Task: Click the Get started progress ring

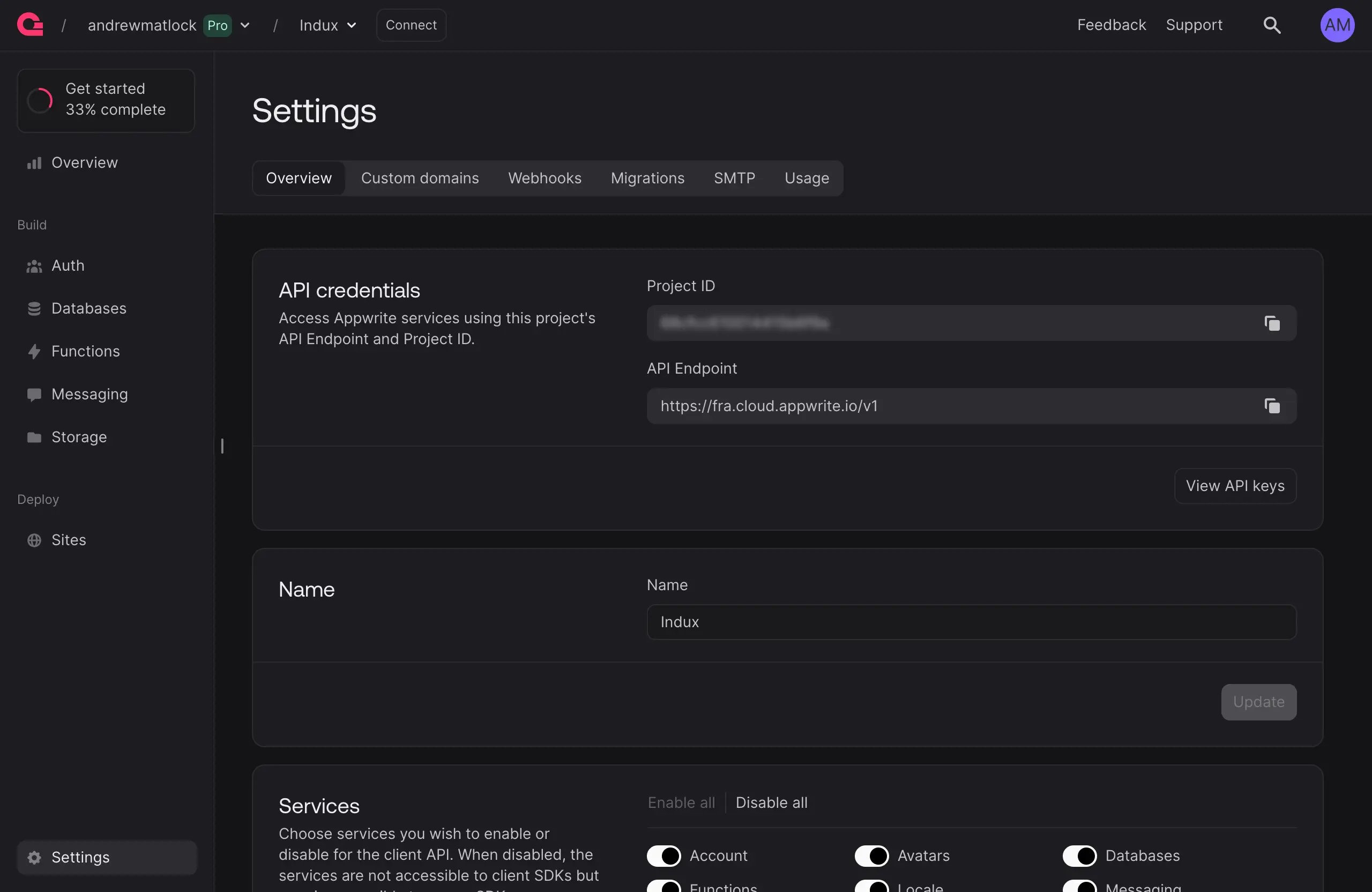Action: pyautogui.click(x=40, y=100)
